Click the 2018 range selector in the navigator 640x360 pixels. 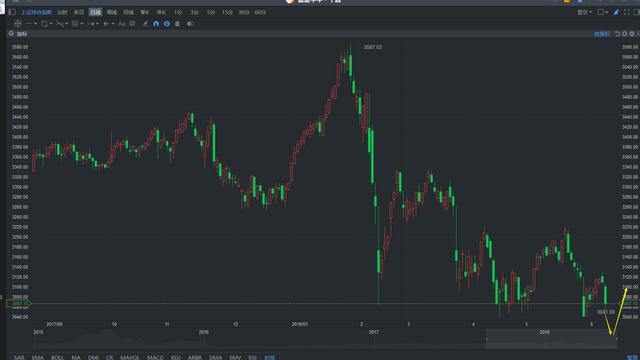pyautogui.click(x=551, y=338)
